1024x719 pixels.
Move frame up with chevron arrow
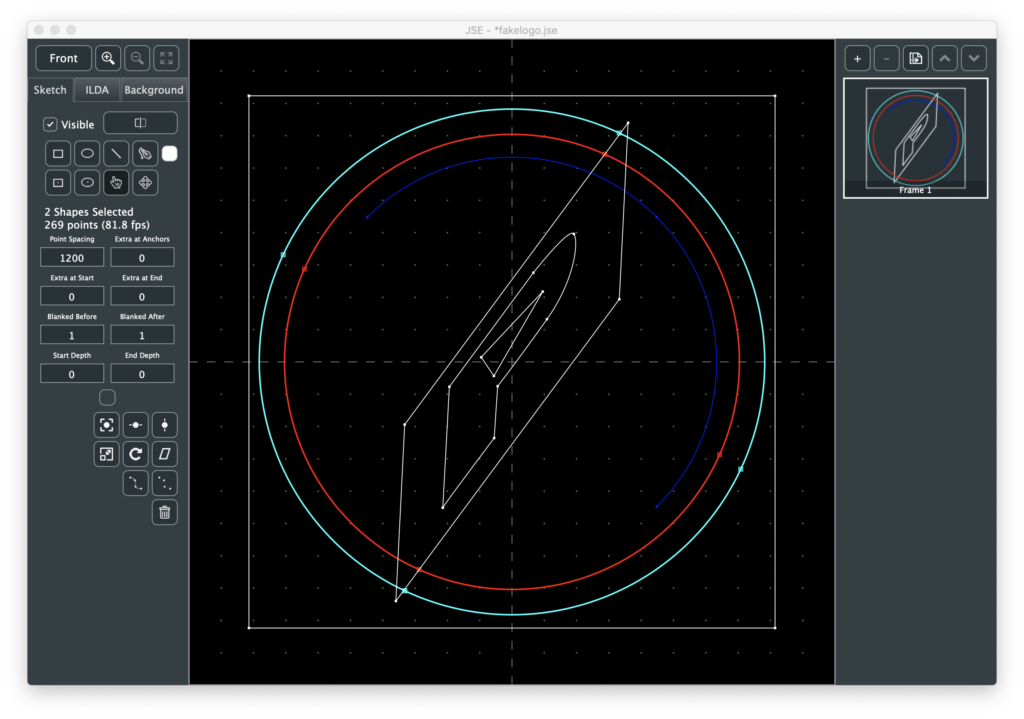tap(945, 58)
